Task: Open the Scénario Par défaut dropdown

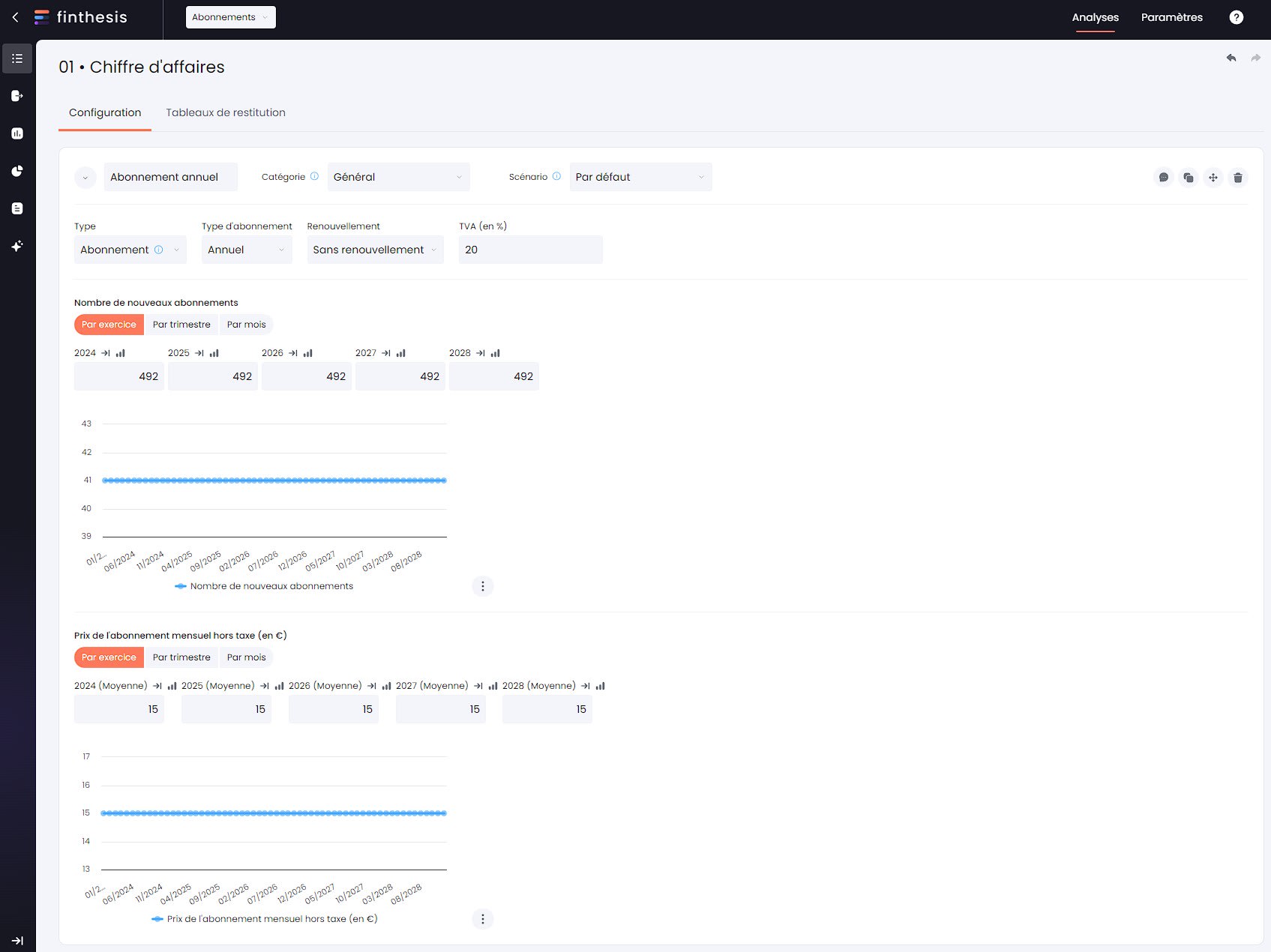Action: click(x=640, y=177)
